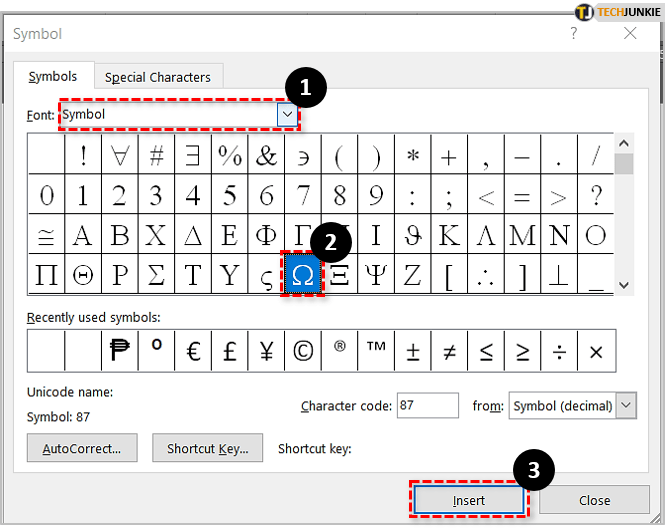This screenshot has width=669, height=530.
Task: Pick the Psi symbol in the grid
Action: pyautogui.click(x=376, y=275)
